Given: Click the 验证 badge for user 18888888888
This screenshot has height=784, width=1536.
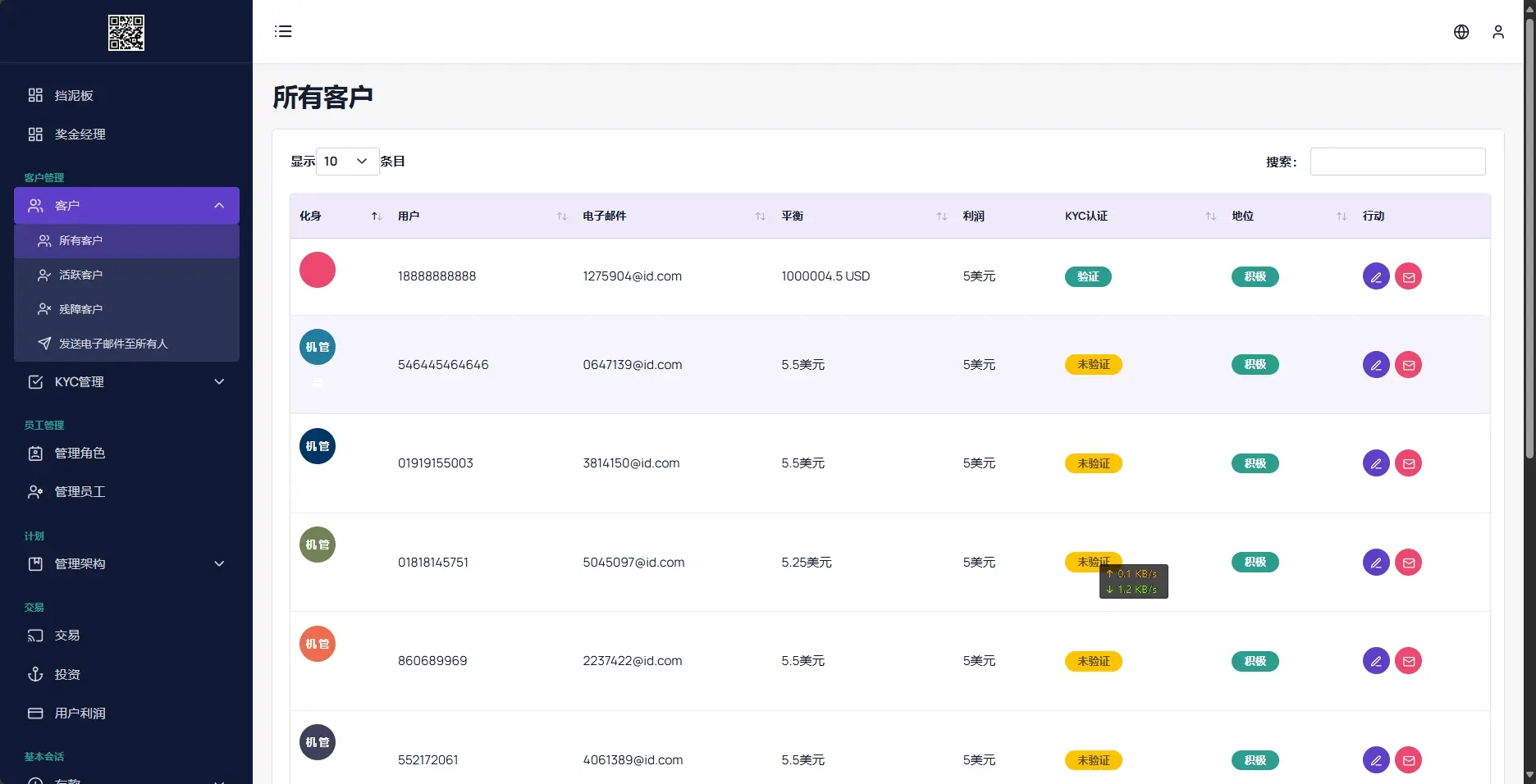Looking at the screenshot, I should [x=1087, y=277].
